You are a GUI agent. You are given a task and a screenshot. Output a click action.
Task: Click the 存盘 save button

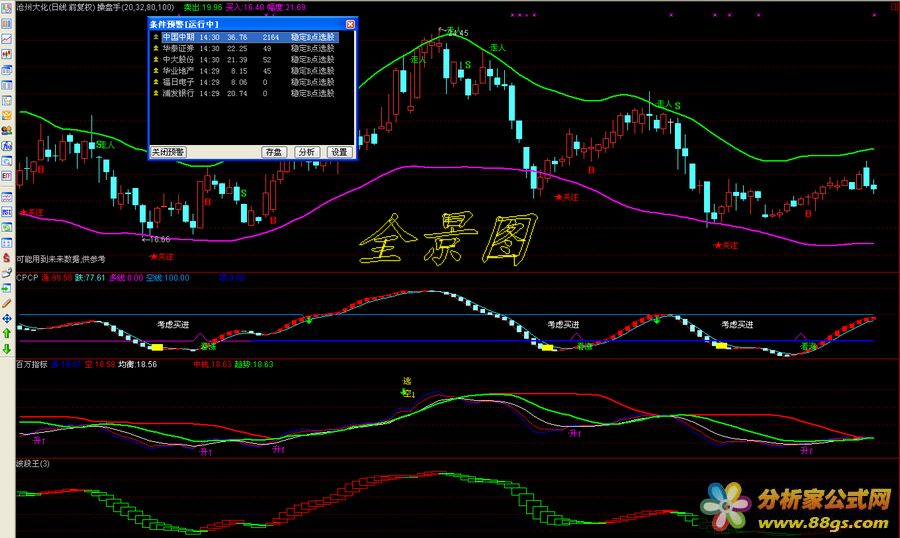click(274, 152)
